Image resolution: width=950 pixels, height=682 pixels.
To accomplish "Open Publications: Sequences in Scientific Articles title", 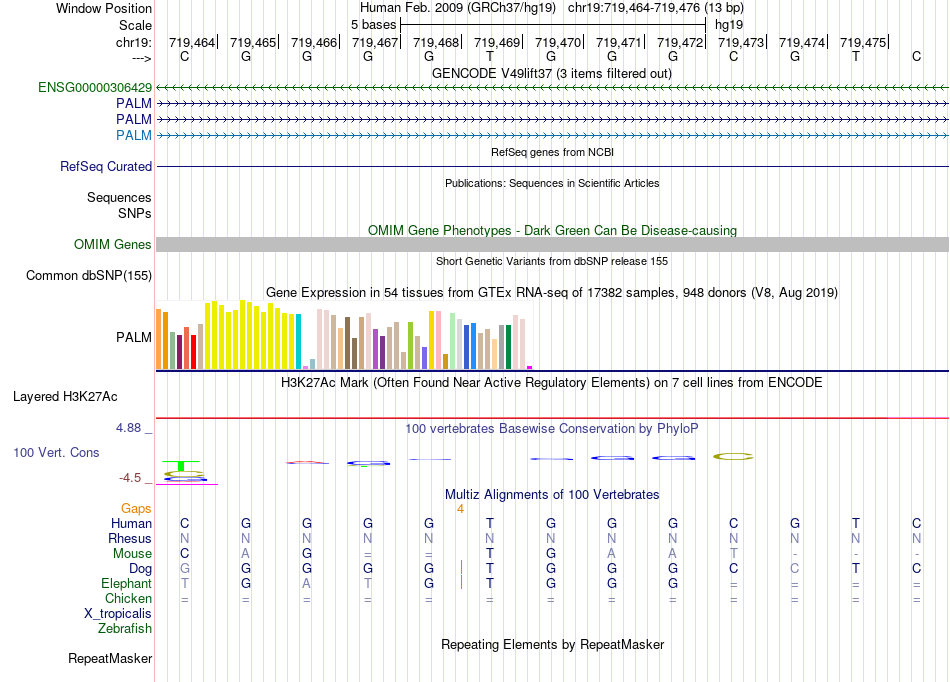I will pyautogui.click(x=552, y=184).
